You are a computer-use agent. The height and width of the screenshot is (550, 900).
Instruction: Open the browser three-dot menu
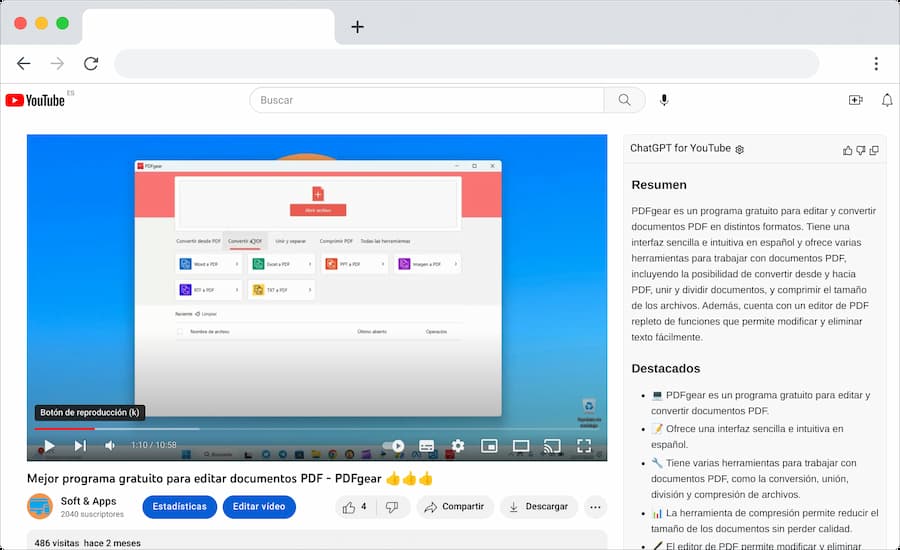click(x=876, y=63)
